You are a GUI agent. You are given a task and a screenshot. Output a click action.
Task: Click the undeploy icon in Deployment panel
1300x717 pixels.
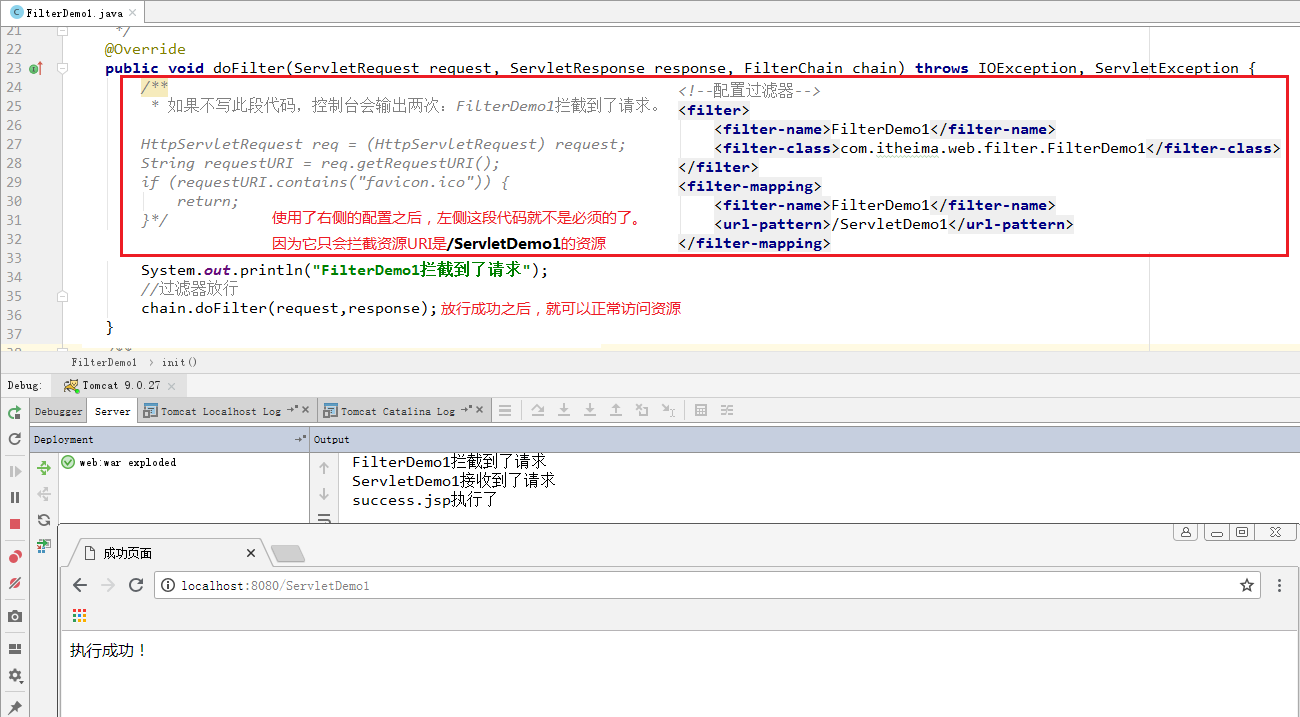click(x=43, y=494)
